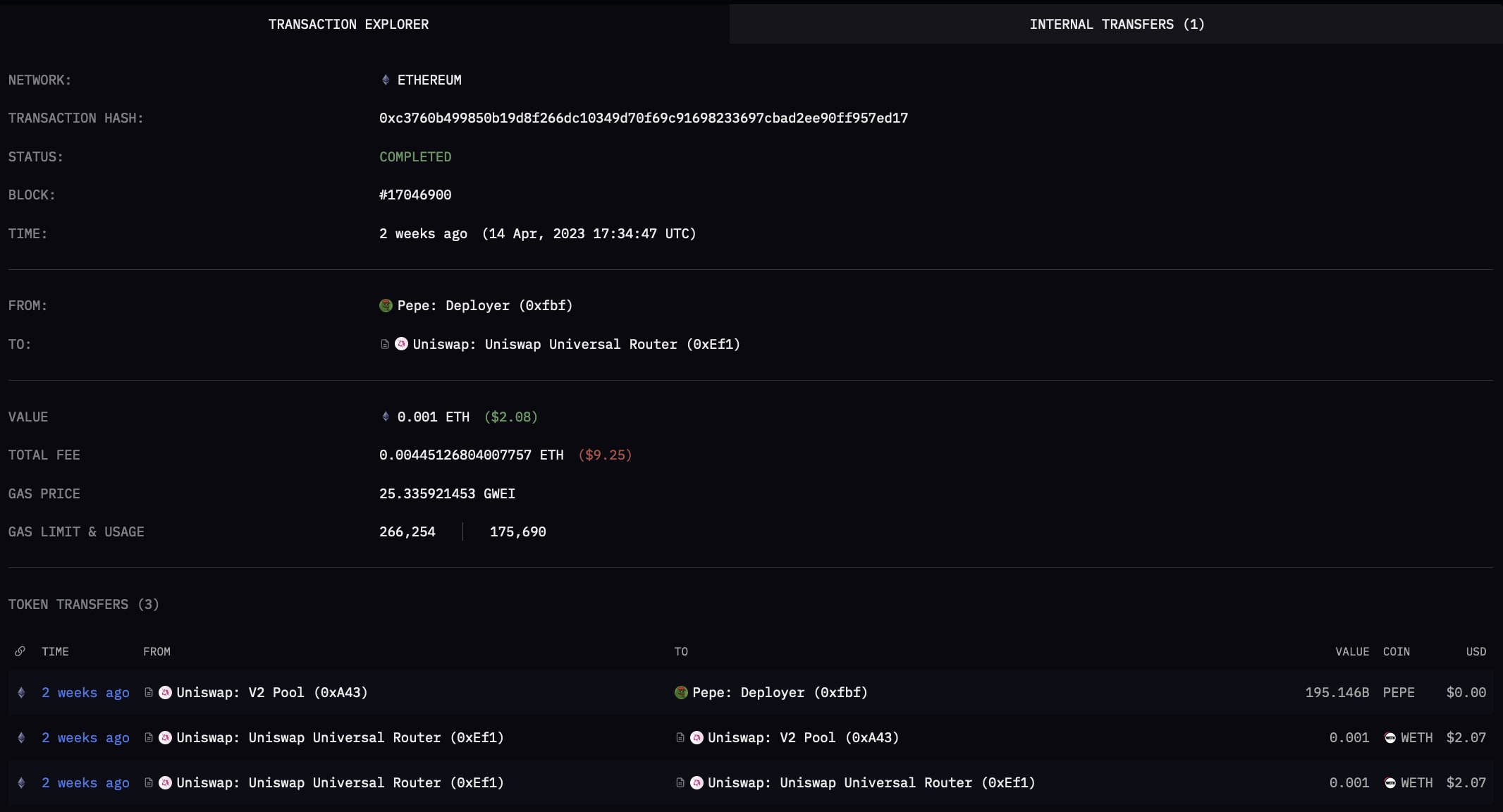This screenshot has height=812, width=1503.
Task: Click contract icon before sender in last row
Action: (149, 782)
